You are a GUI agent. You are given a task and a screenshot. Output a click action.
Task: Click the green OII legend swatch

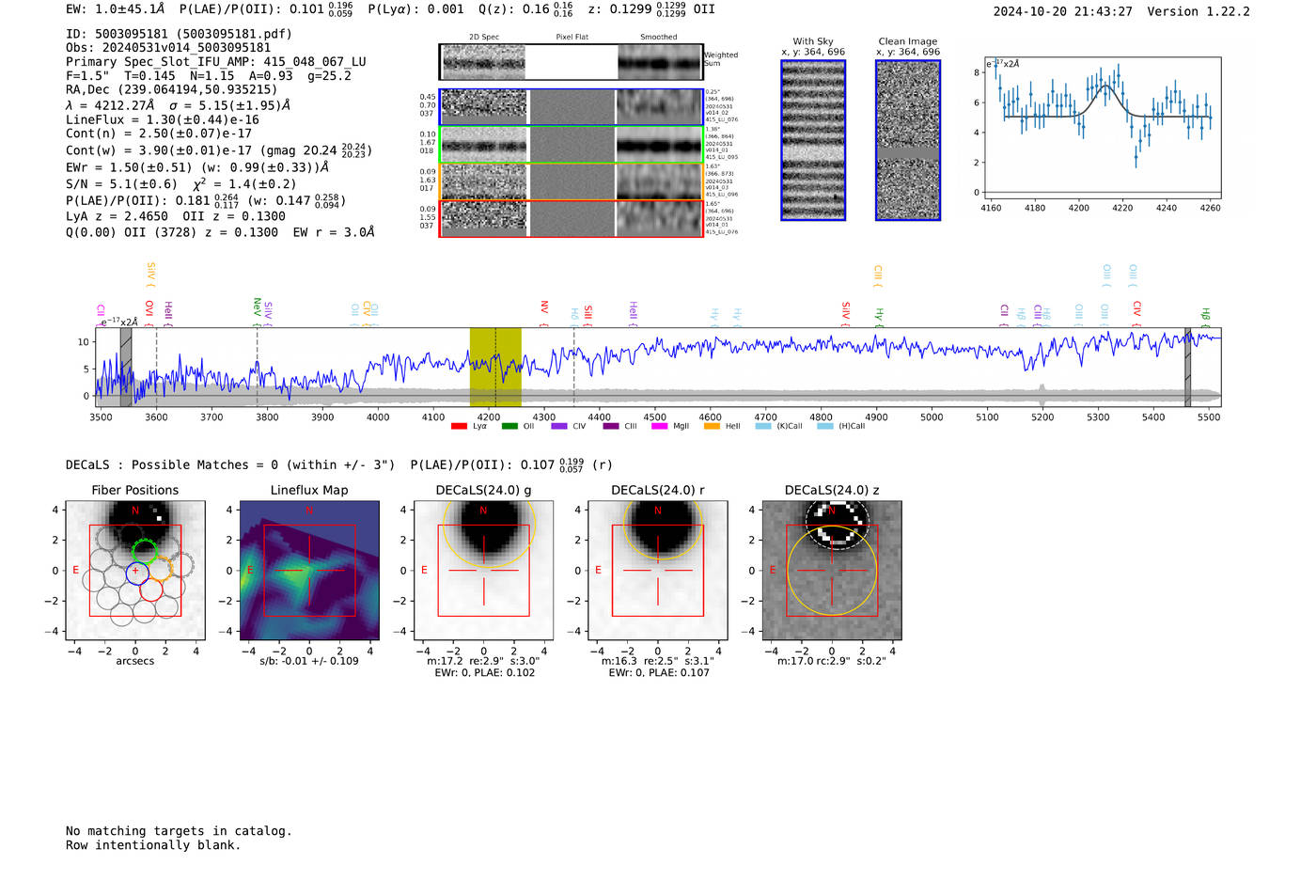point(509,426)
